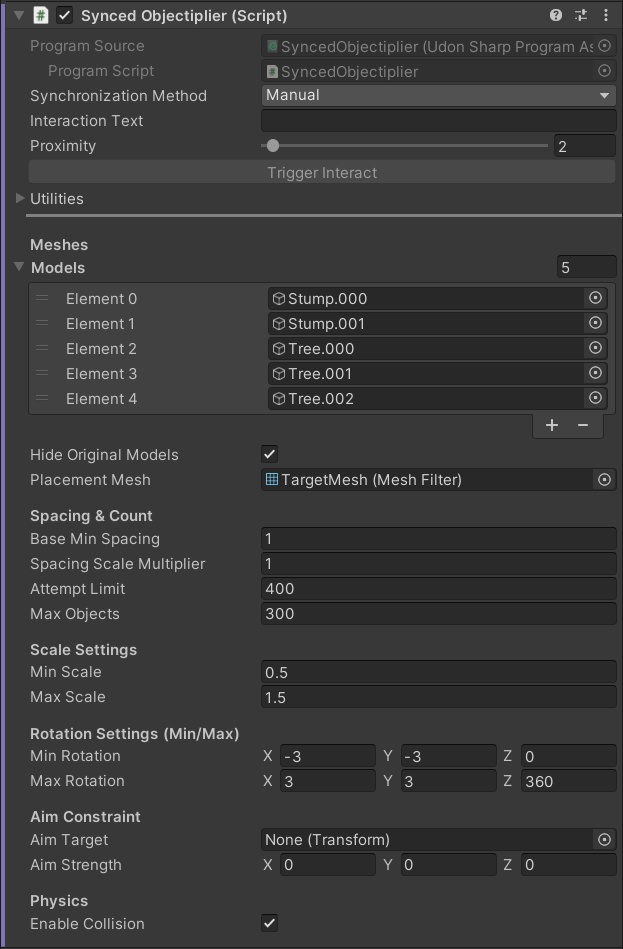The image size is (623, 949).
Task: Click the Max Objects input field
Action: (438, 614)
